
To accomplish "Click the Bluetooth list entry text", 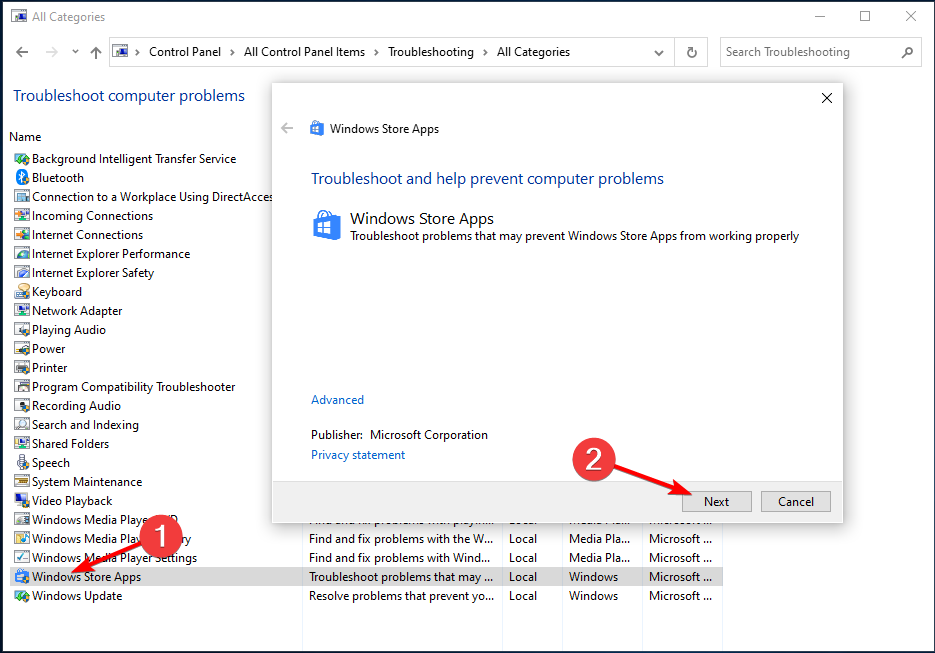I will tap(58, 178).
